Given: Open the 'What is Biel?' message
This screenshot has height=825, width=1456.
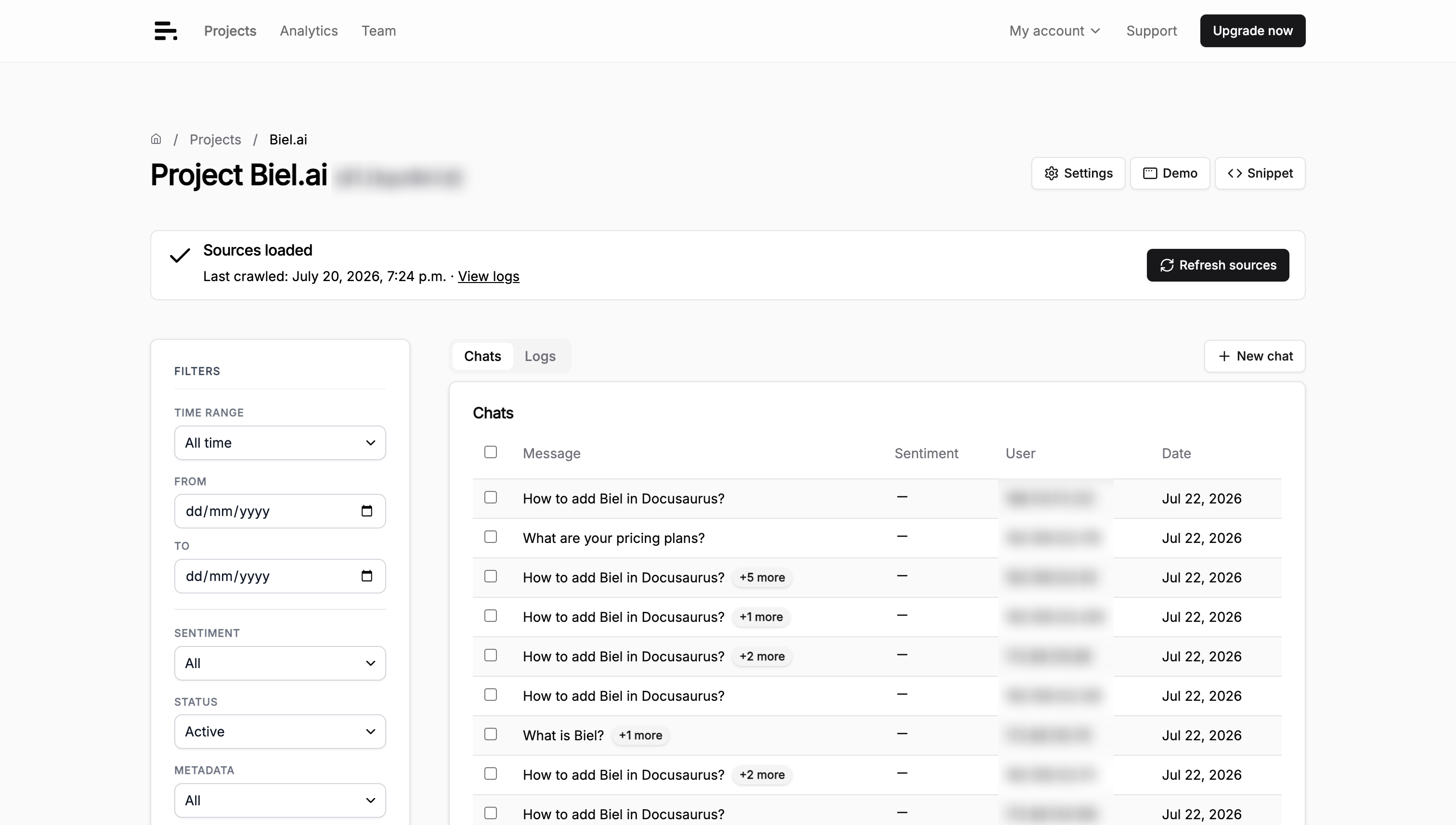Looking at the screenshot, I should click(x=563, y=735).
